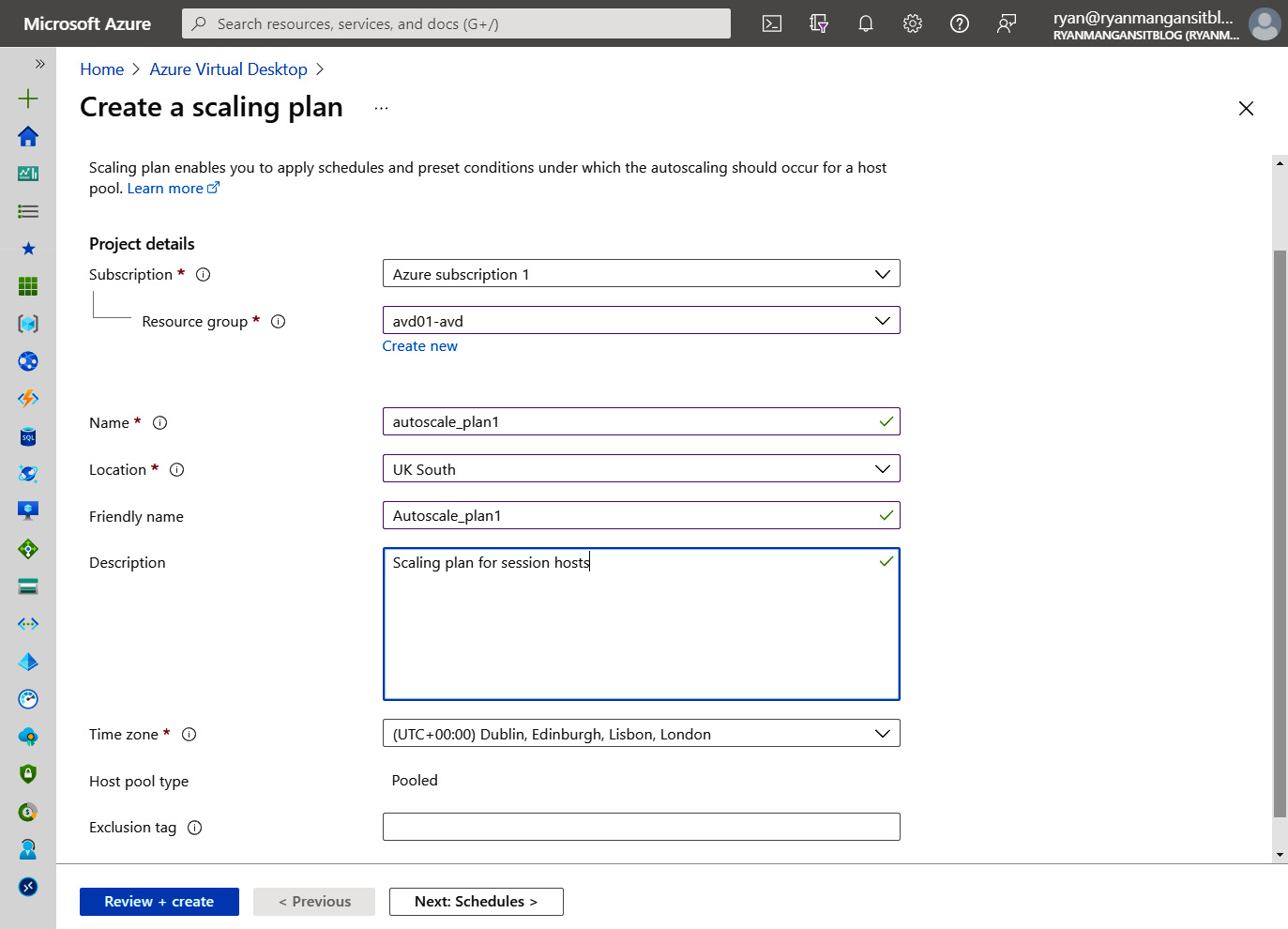The width and height of the screenshot is (1288, 929).
Task: Show info tooltip next to Time zone
Action: [x=189, y=735]
